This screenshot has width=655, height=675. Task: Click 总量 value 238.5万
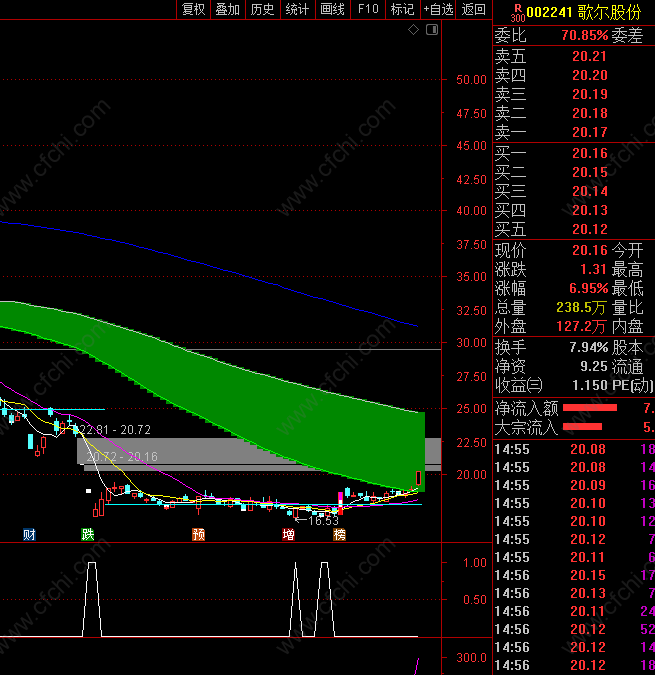pyautogui.click(x=581, y=307)
